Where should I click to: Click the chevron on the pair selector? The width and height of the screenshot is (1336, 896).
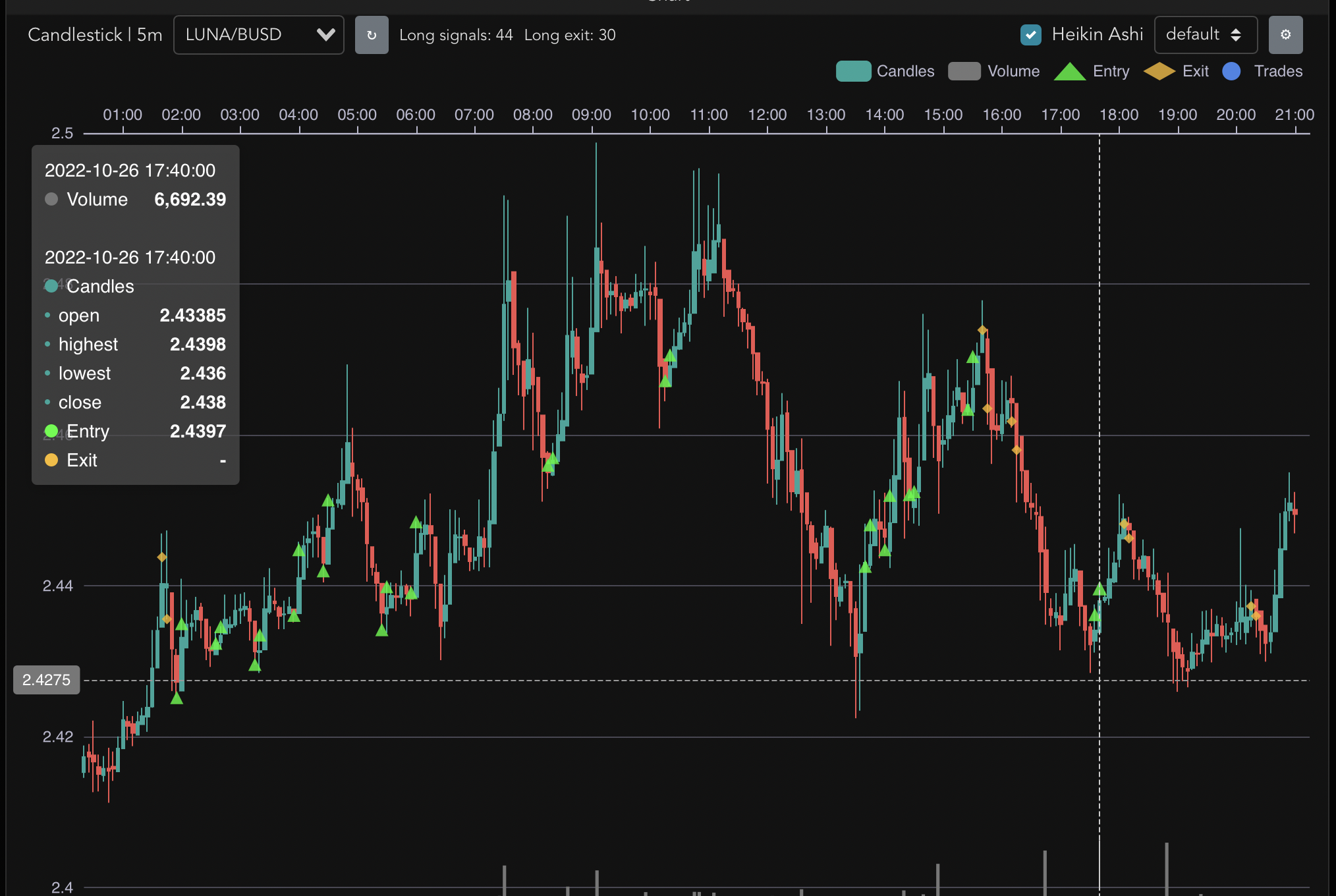pos(324,35)
